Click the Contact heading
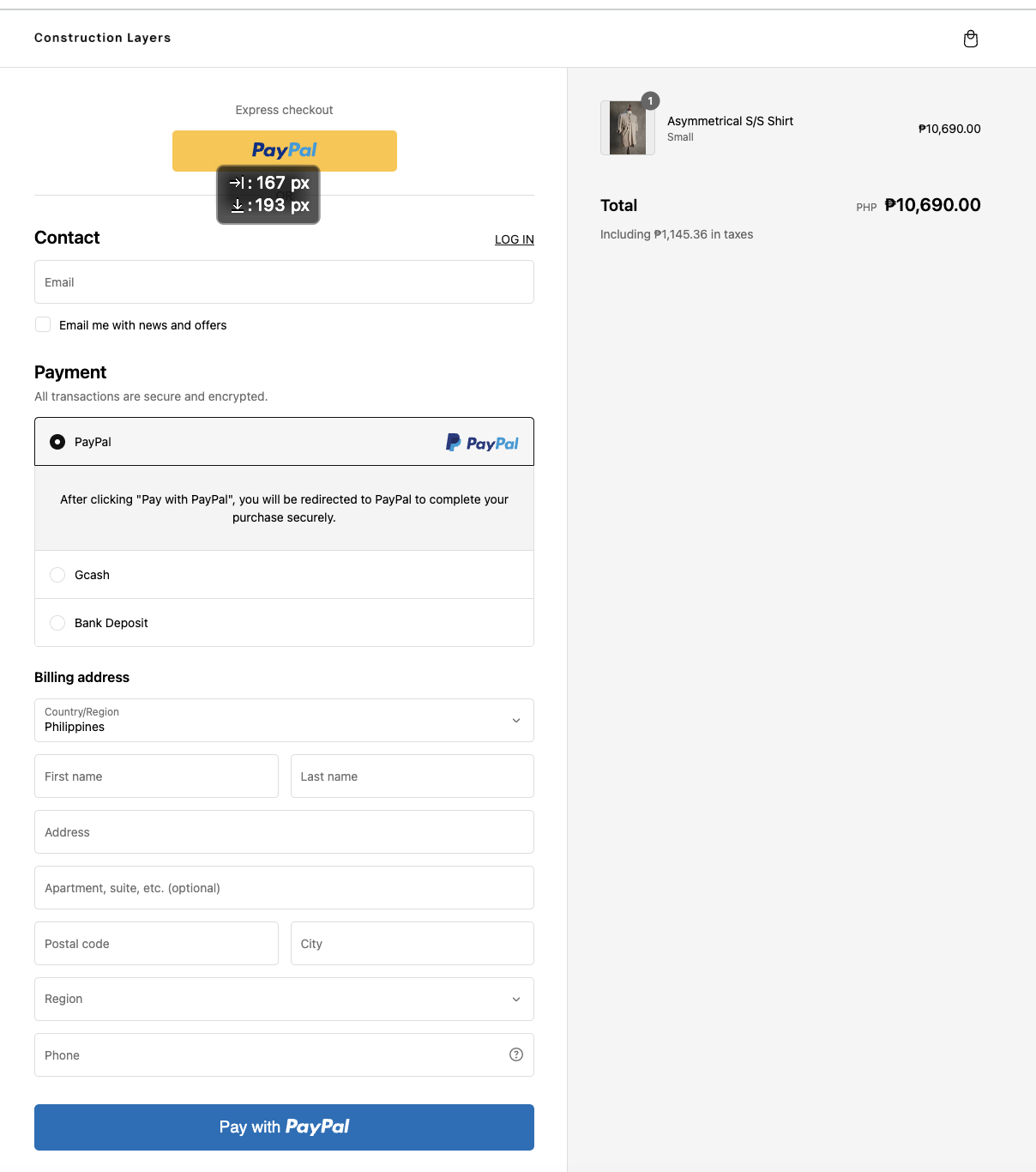Image resolution: width=1036 pixels, height=1172 pixels. click(x=67, y=238)
